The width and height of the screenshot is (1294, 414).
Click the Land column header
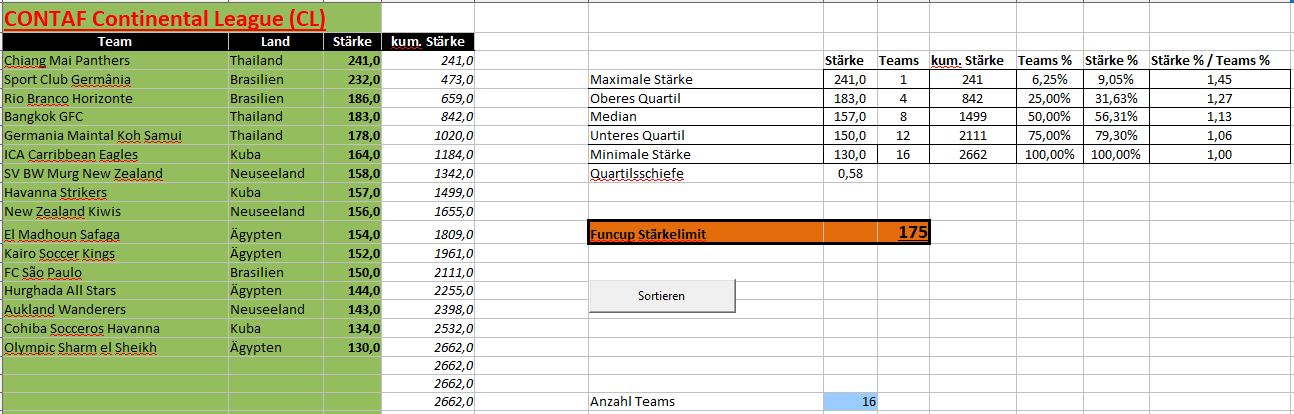(x=275, y=42)
